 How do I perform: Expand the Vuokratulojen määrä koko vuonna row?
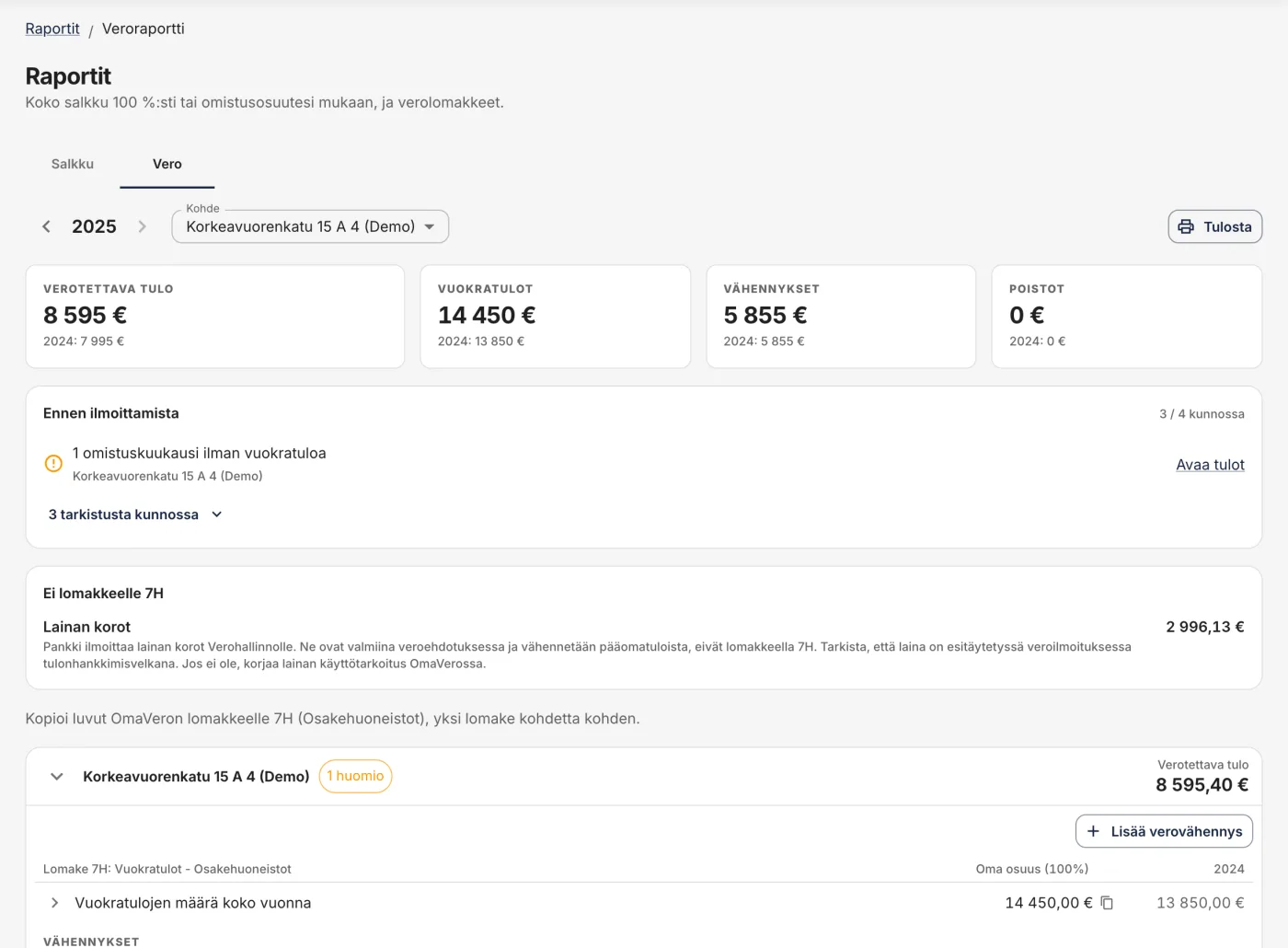(54, 903)
